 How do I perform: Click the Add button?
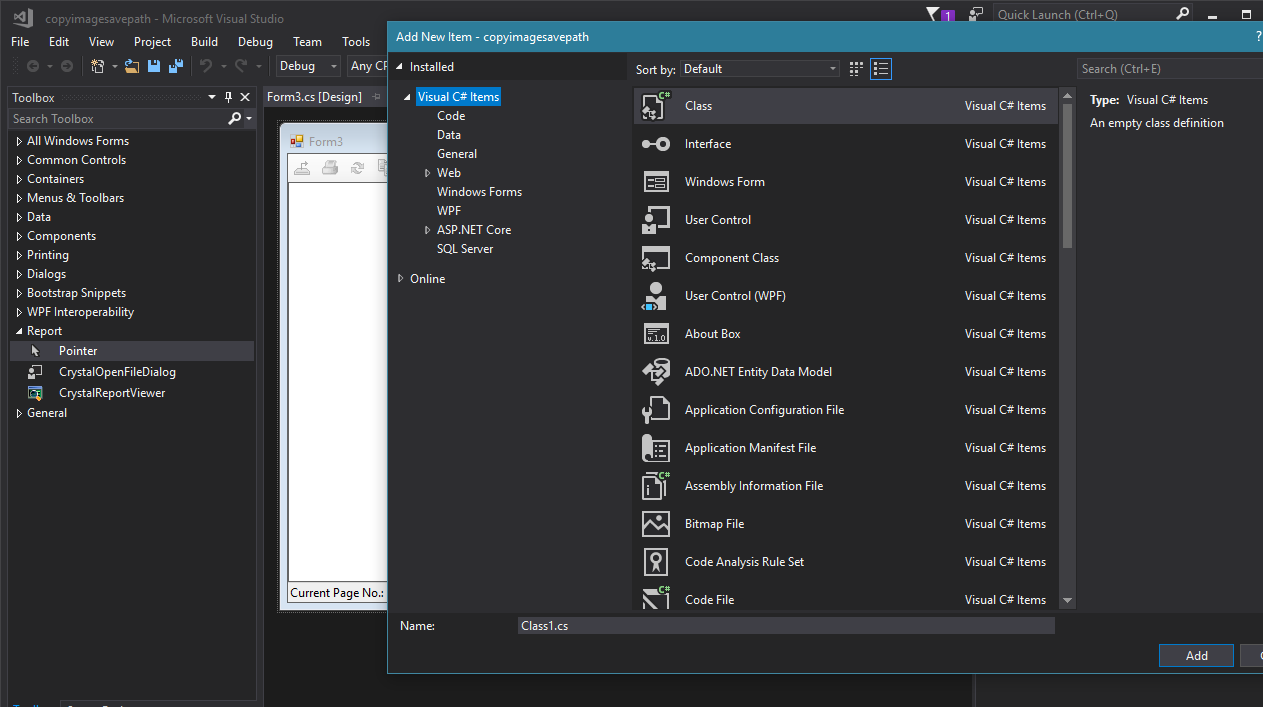point(1196,656)
